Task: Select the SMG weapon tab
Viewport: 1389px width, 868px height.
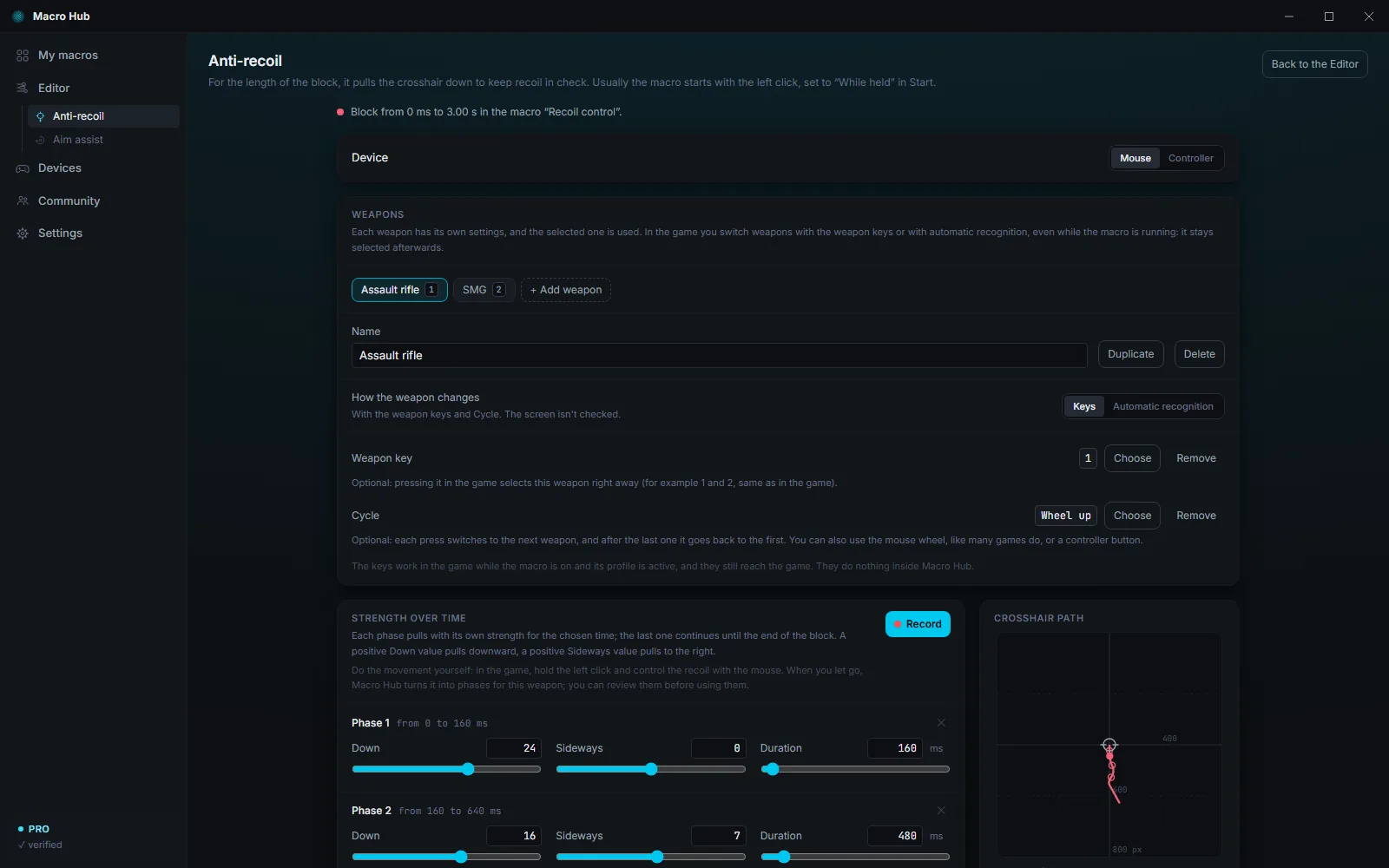Action: pos(484,290)
